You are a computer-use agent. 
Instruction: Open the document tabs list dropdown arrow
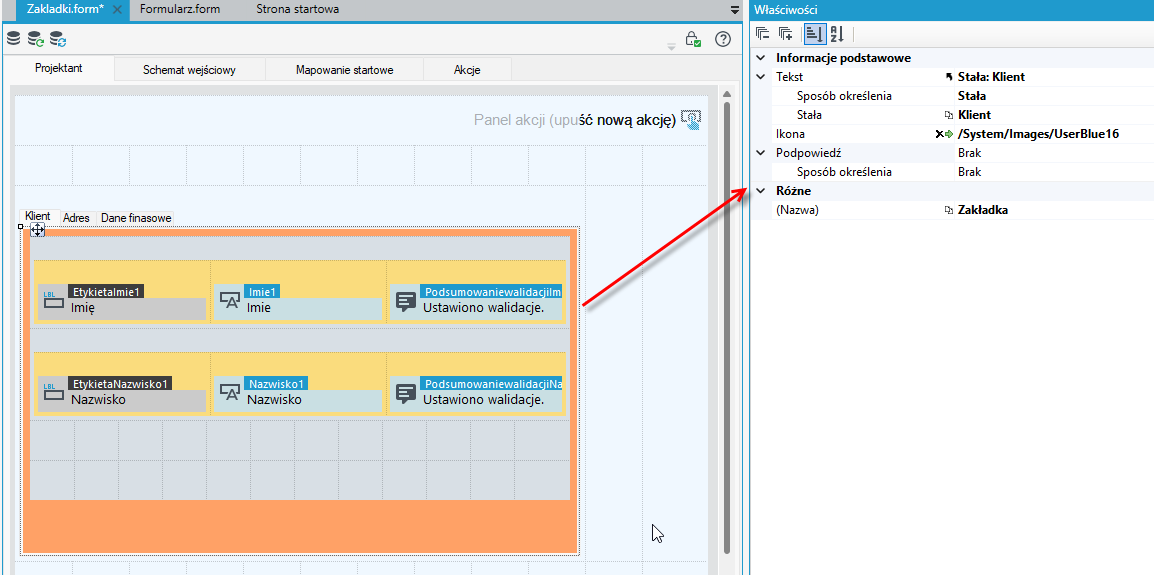(x=734, y=10)
